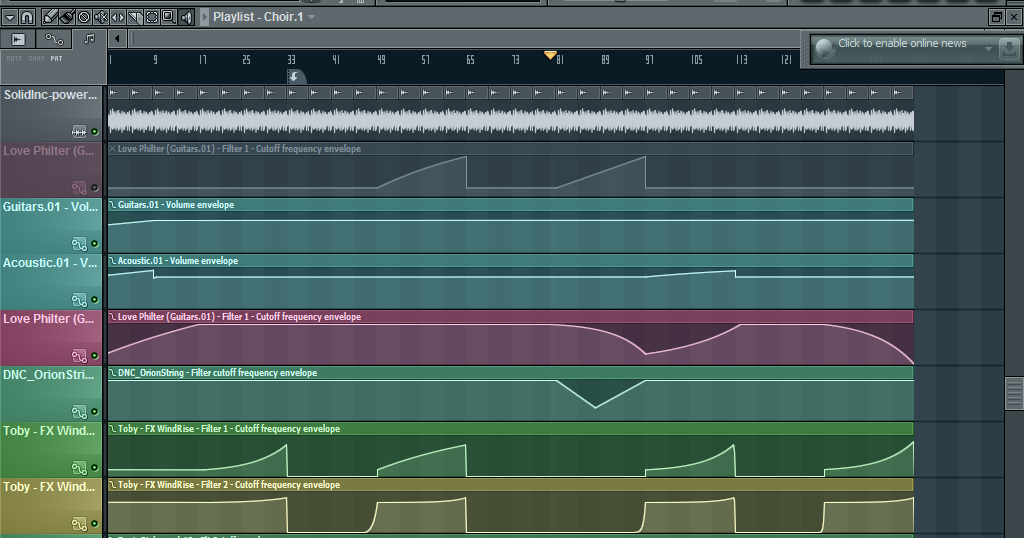The width and height of the screenshot is (1024, 538).
Task: Select the DNC_OrionStri track header
Action: pyautogui.click(x=51, y=394)
